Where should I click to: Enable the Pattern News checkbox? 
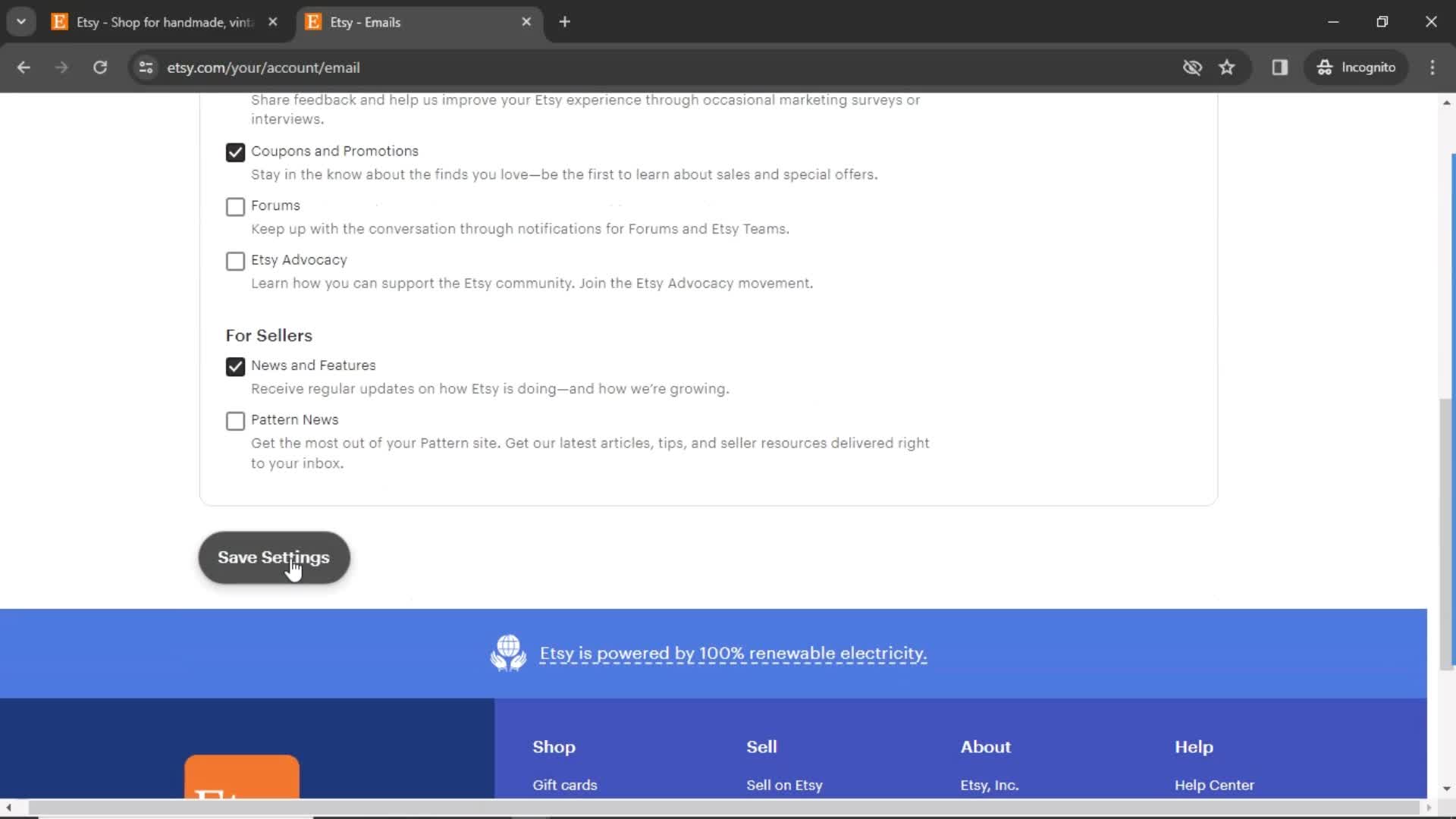pos(235,420)
